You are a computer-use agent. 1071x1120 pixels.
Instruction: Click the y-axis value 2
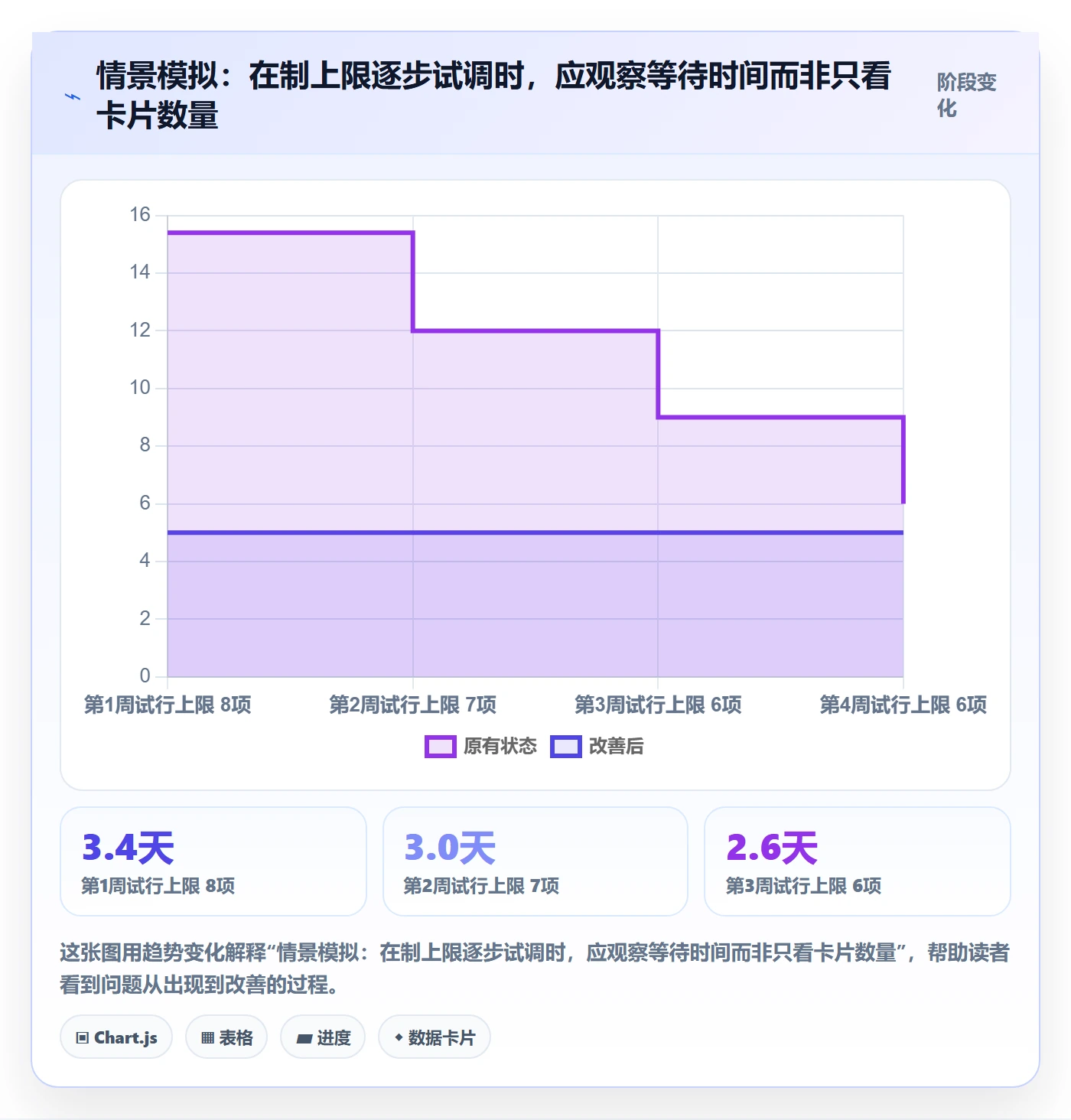tap(145, 618)
